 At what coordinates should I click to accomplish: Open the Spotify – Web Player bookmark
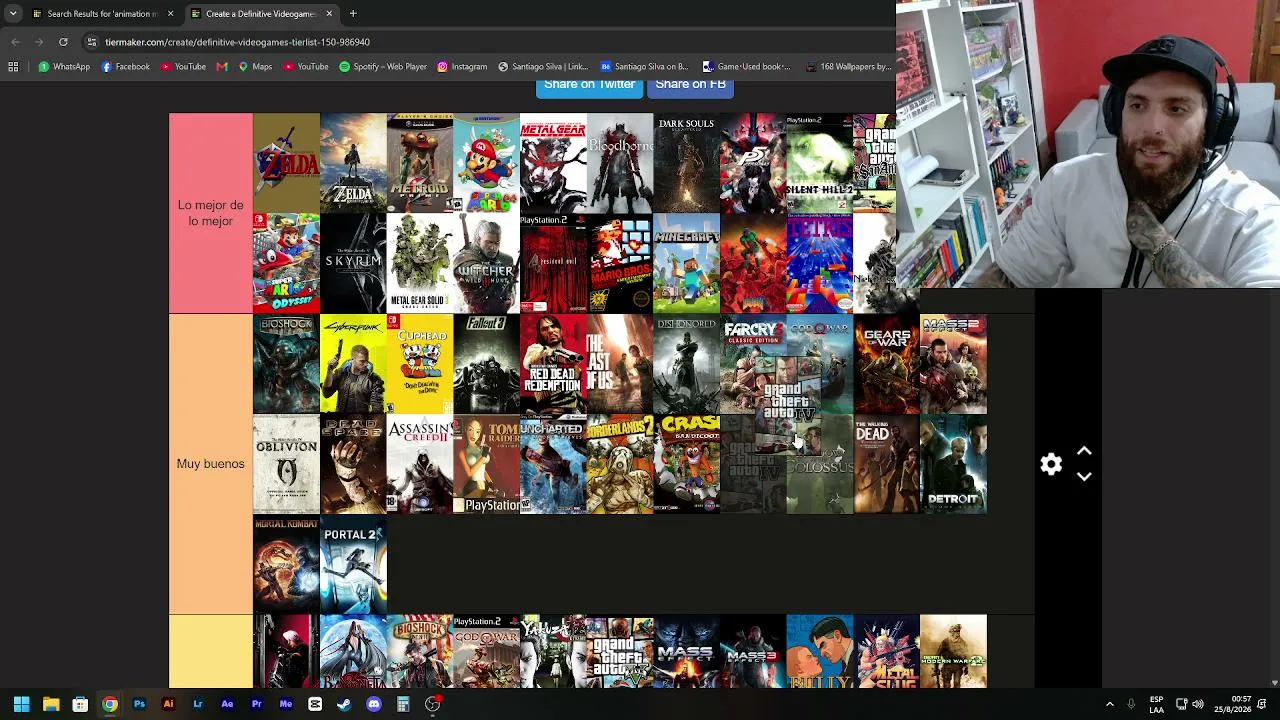(x=383, y=67)
